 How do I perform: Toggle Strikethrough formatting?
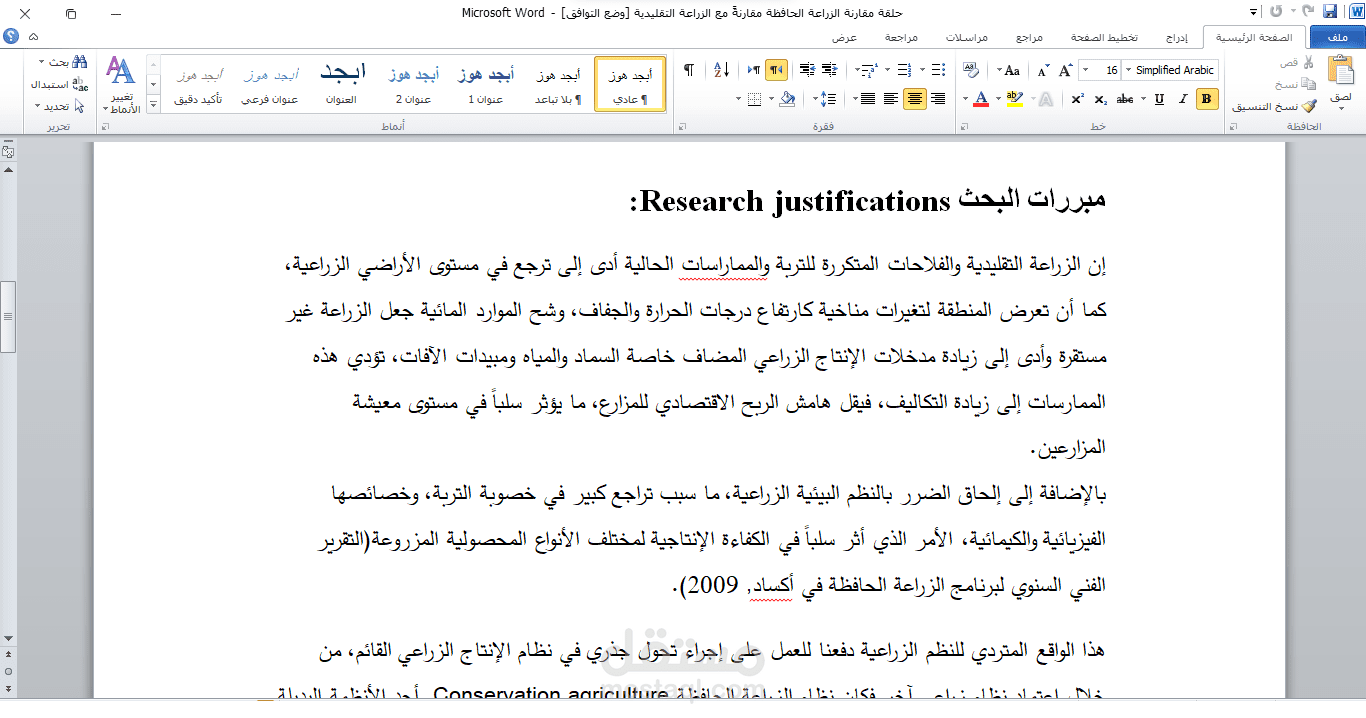click(1125, 99)
